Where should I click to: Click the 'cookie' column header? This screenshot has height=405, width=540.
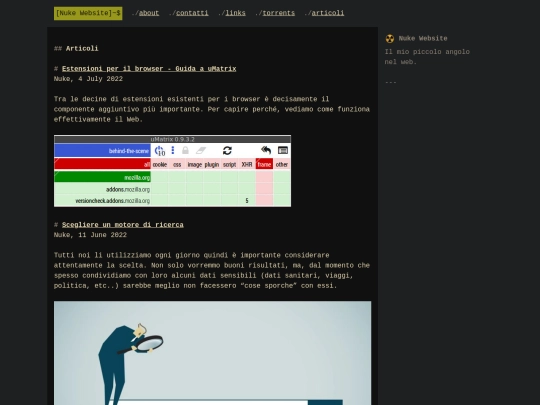pos(160,164)
